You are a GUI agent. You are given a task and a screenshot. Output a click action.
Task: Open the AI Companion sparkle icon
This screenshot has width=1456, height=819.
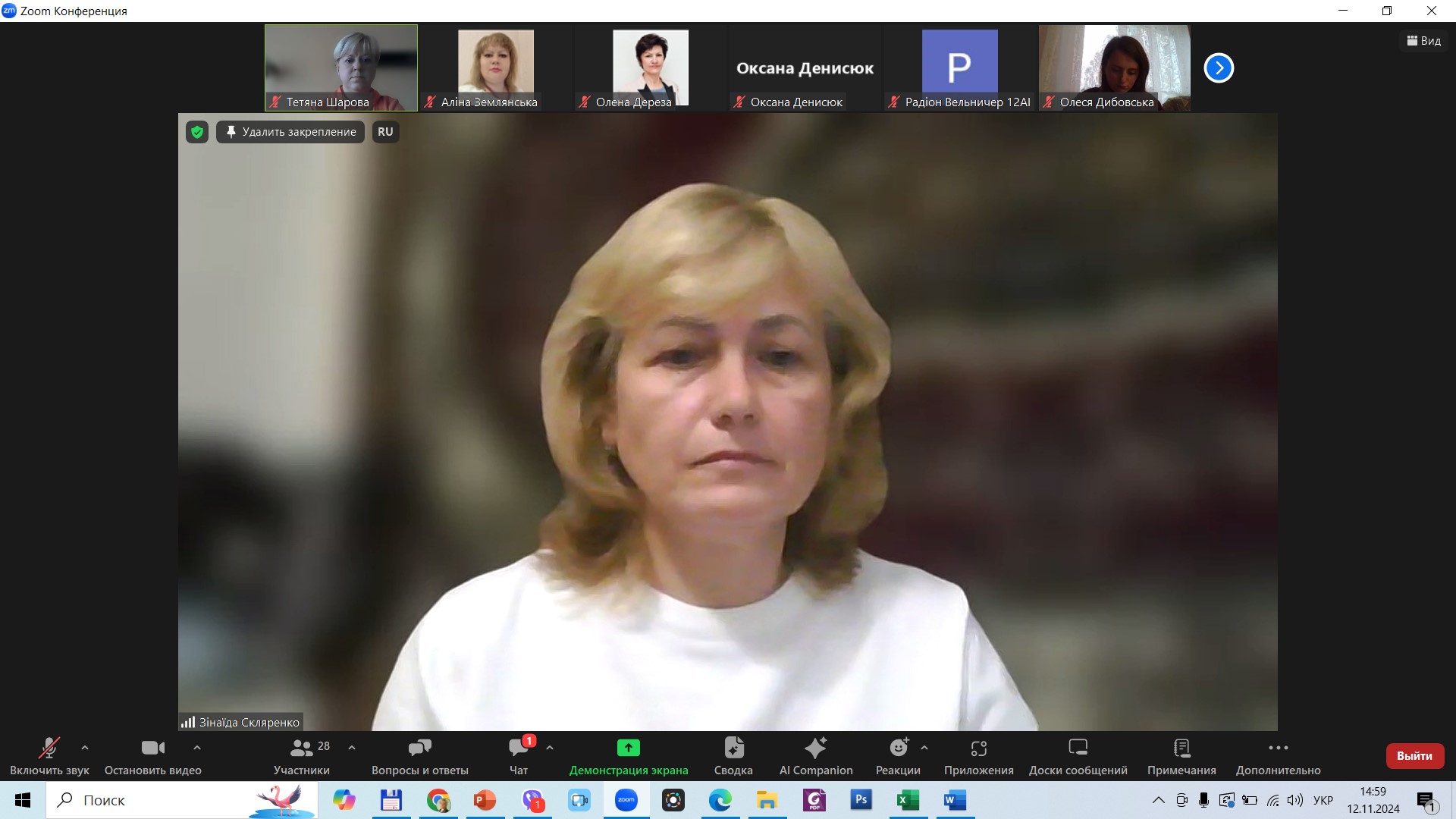click(x=815, y=748)
